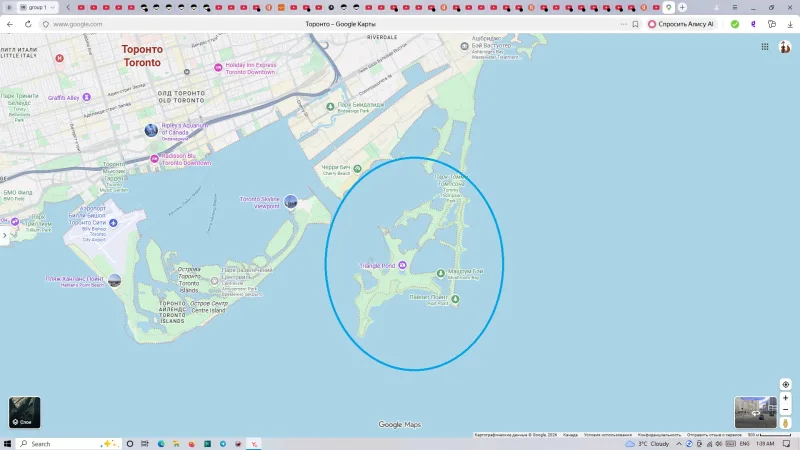Click the Radisson Blu hotel marker
Viewport: 800px width, 450px height.
tap(154, 159)
